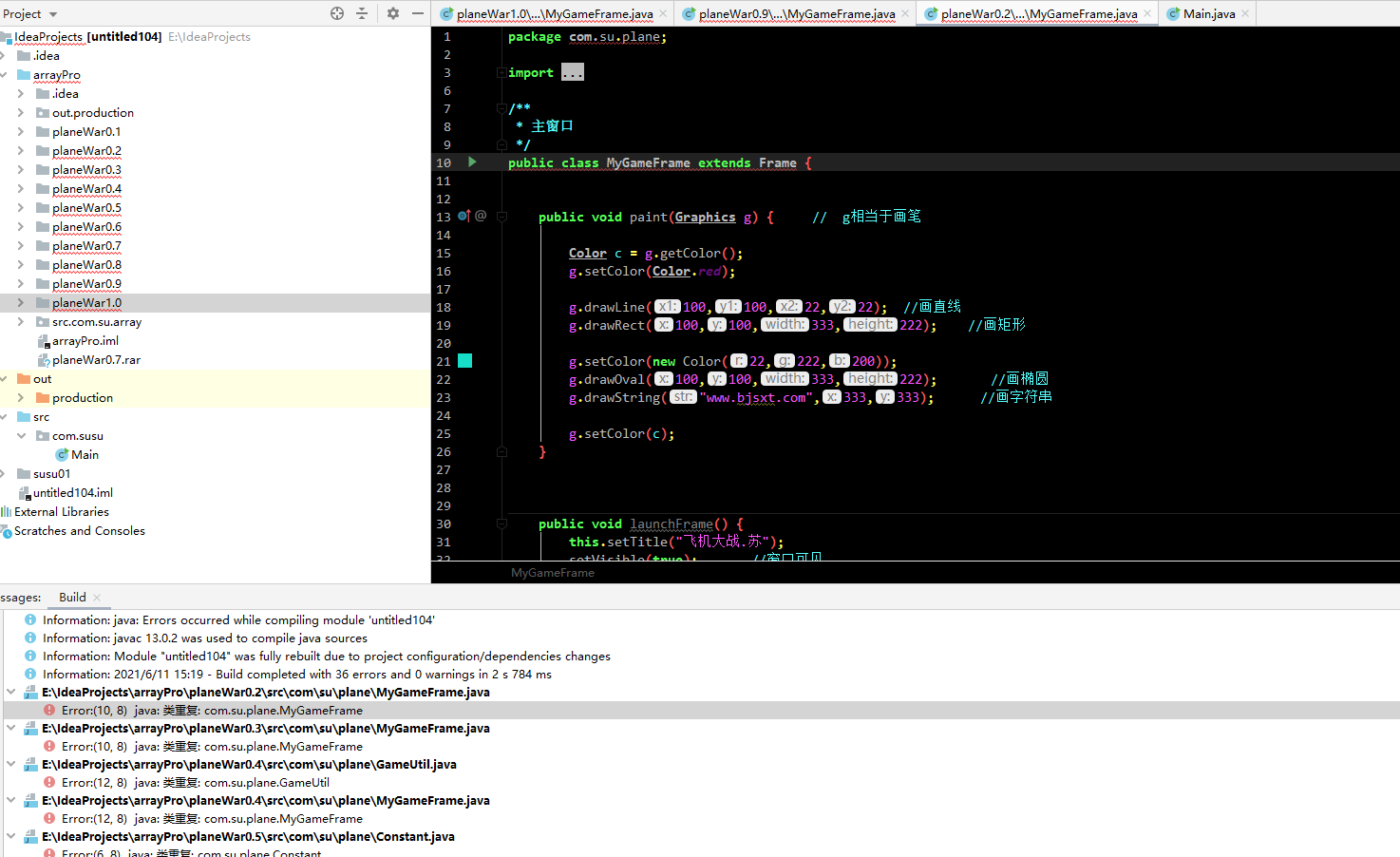Viewport: 1400px width, 857px height.
Task: Click the locate/scroll-from-source target icon
Action: [x=337, y=13]
